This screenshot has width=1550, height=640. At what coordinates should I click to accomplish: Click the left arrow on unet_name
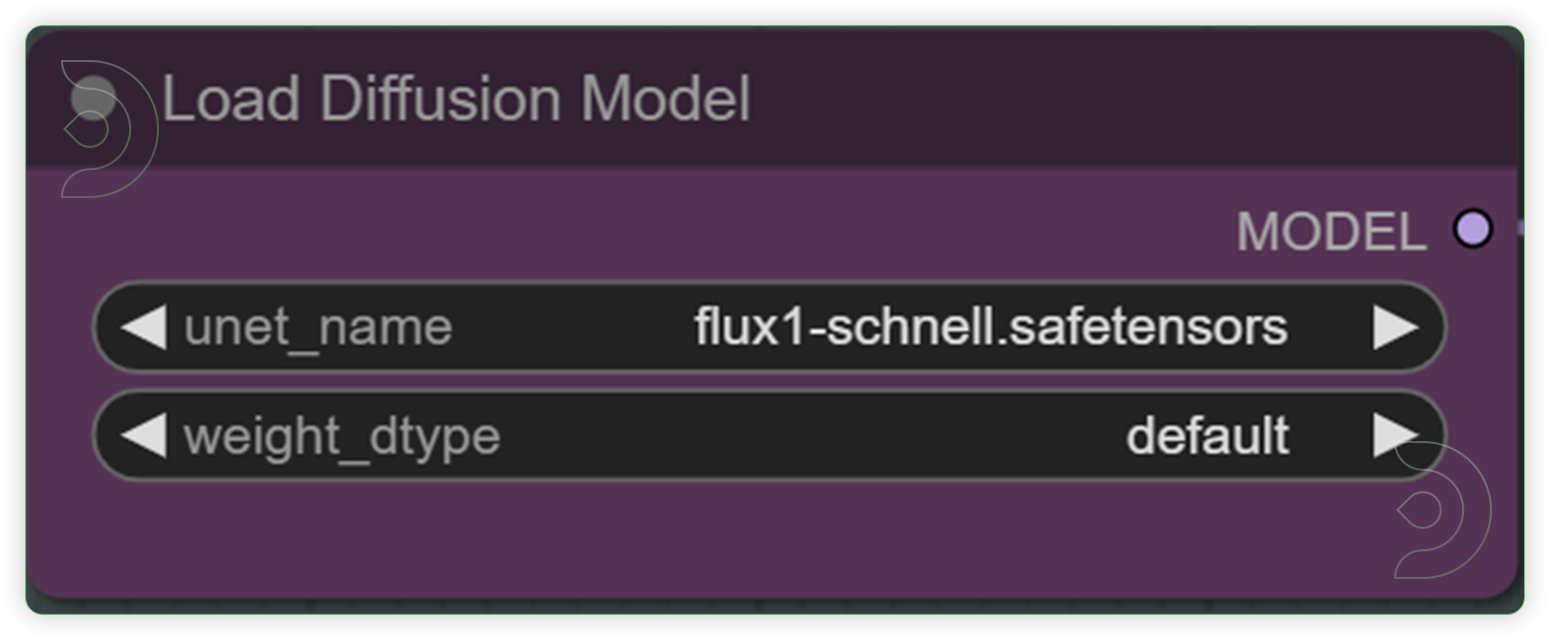146,326
